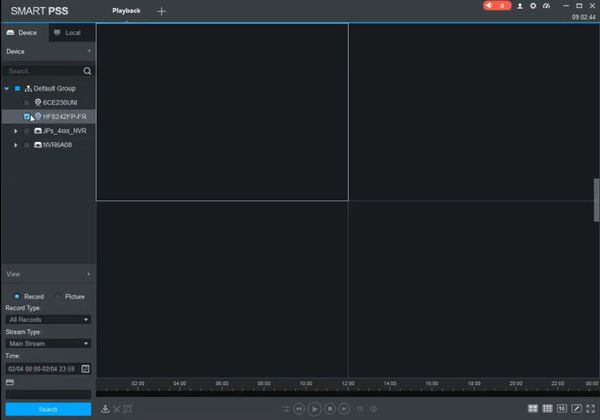600x420 pixels.
Task: Switch to four-window split layout
Action: point(533,409)
